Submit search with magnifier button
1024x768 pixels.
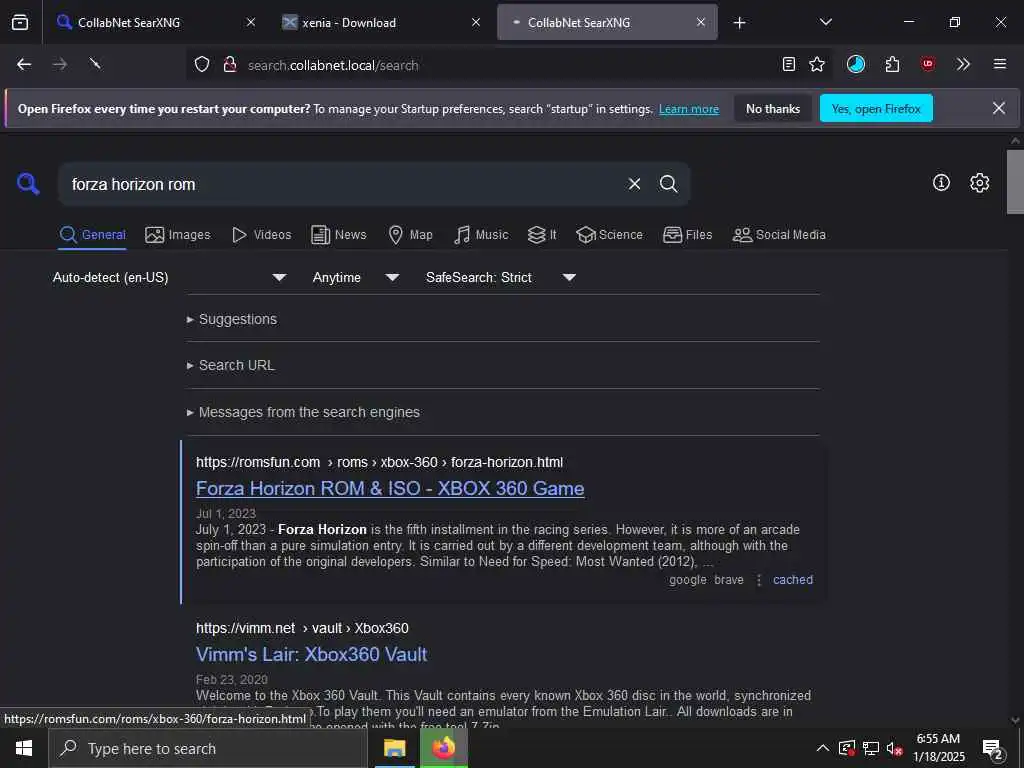click(x=668, y=184)
